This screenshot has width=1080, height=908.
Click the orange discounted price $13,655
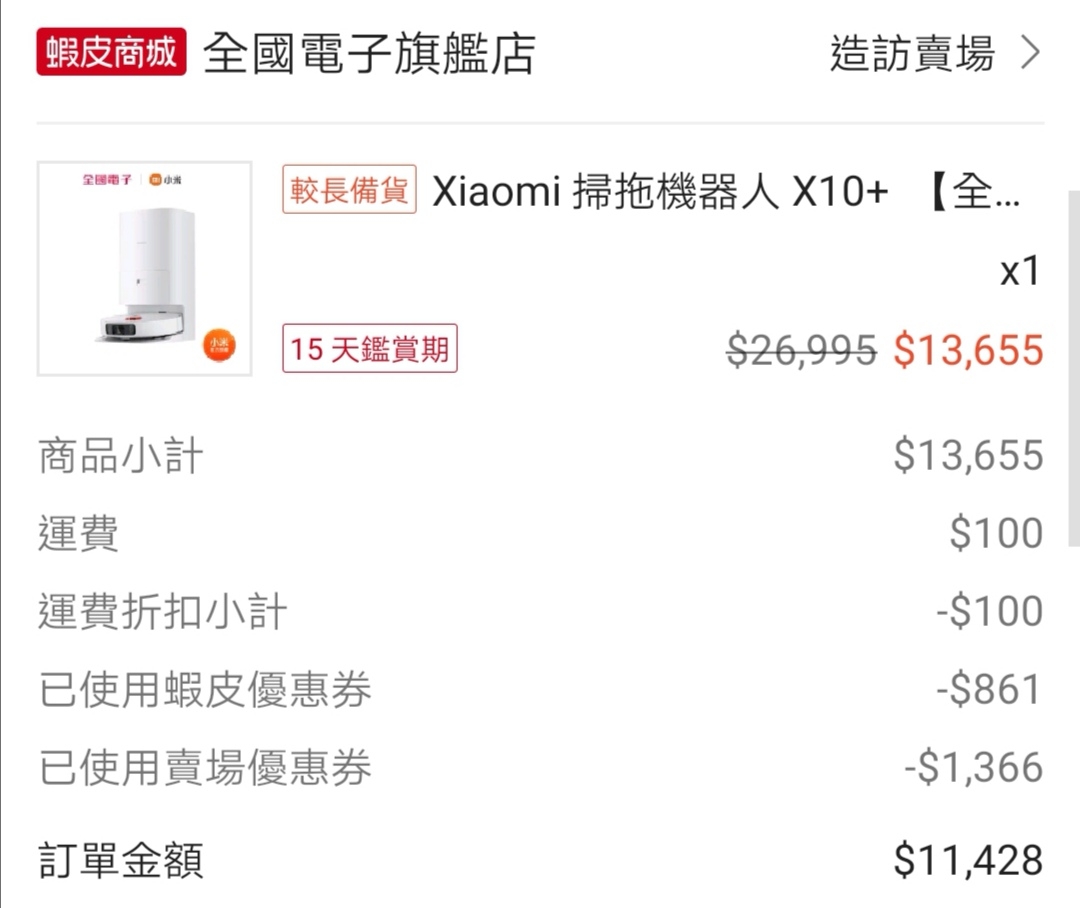click(968, 350)
